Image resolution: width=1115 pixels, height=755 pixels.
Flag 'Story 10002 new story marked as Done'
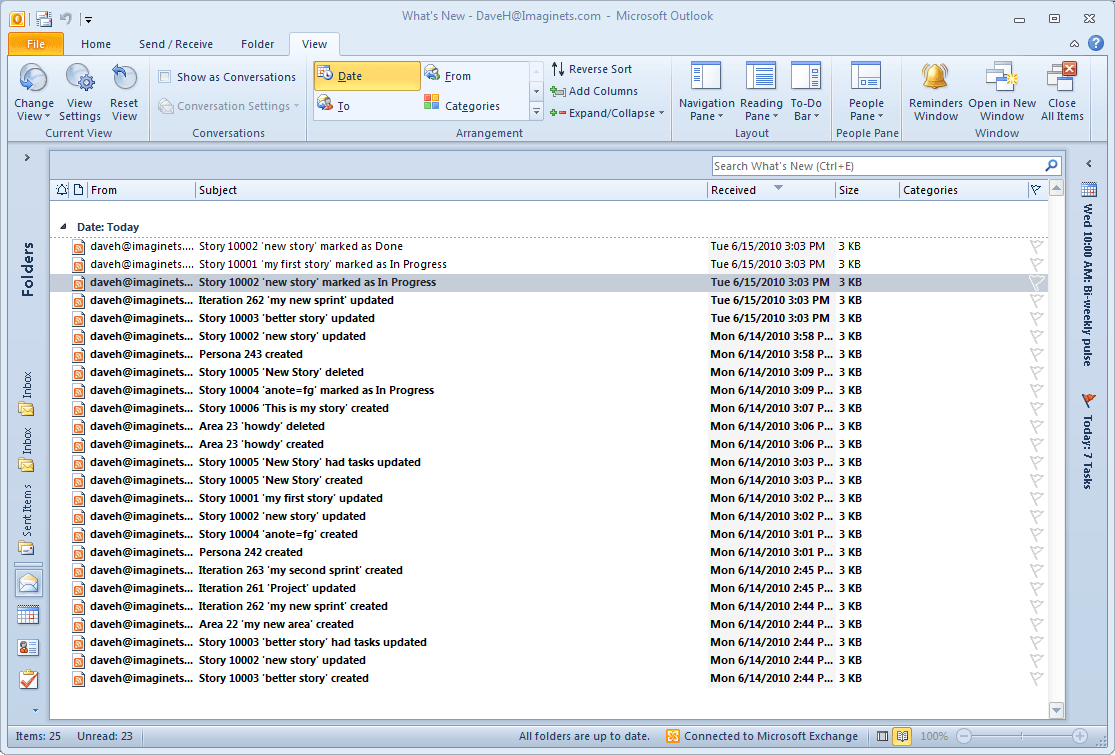1036,246
